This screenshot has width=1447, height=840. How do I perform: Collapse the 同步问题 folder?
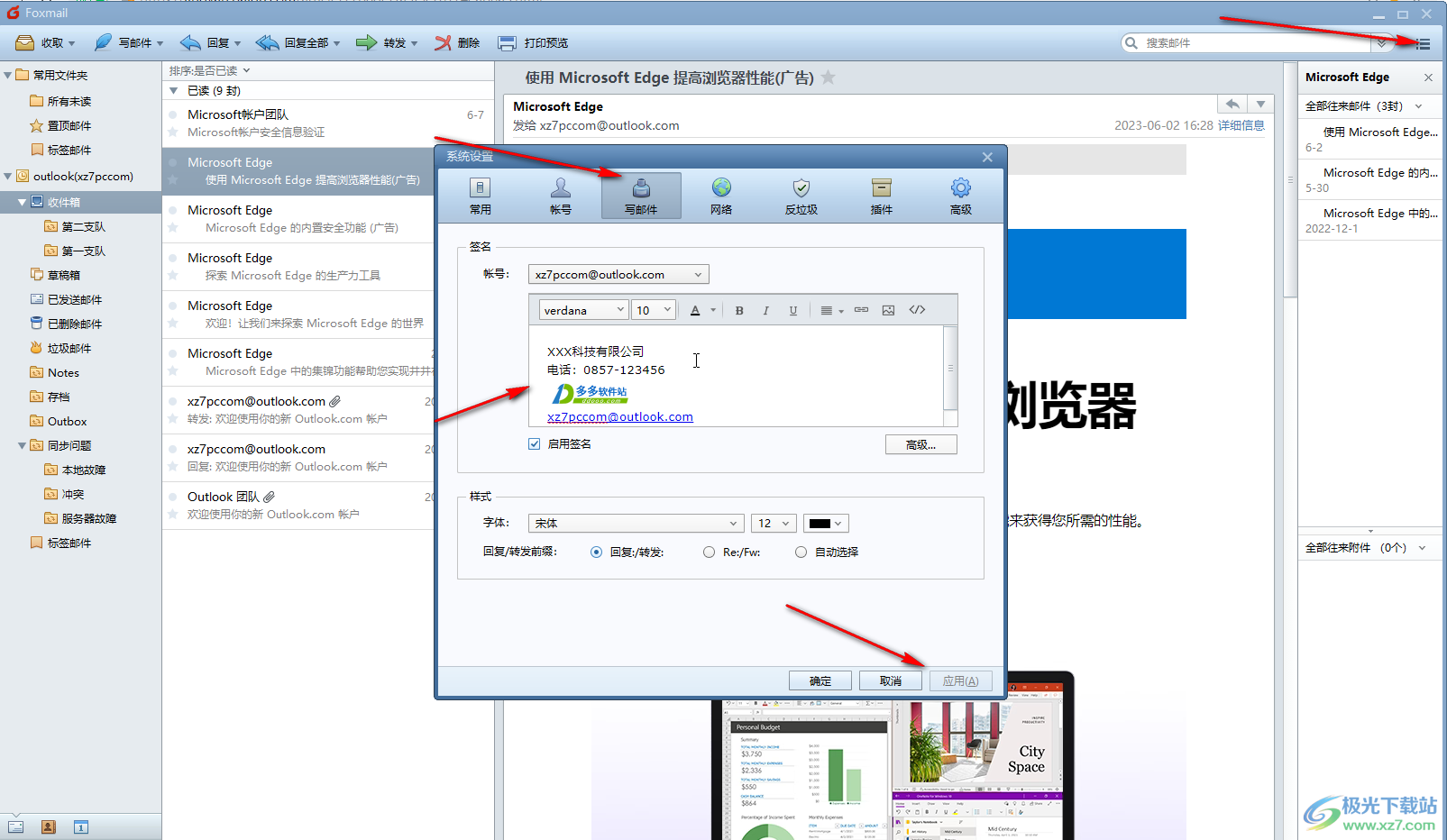[x=22, y=445]
